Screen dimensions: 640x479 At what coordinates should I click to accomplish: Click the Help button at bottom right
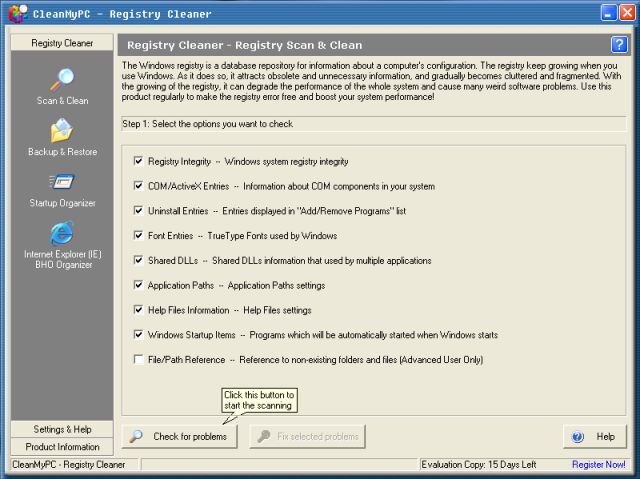[595, 437]
